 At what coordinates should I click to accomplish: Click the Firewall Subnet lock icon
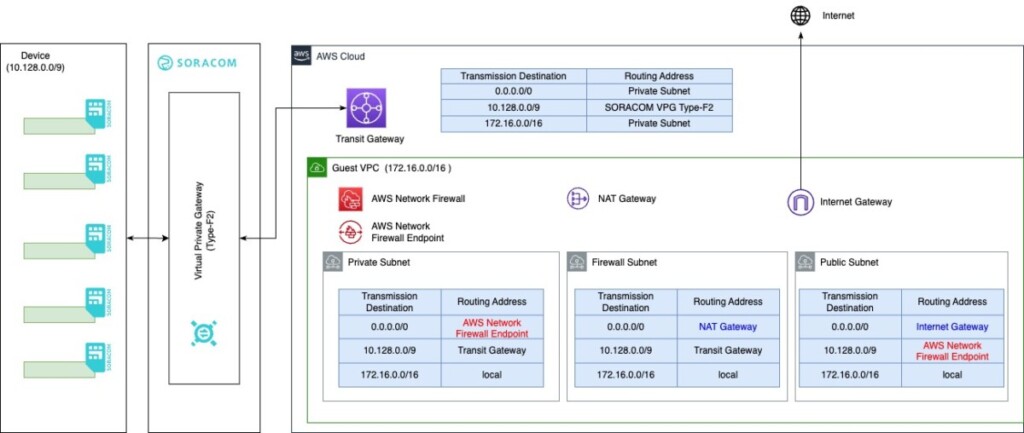click(x=577, y=262)
